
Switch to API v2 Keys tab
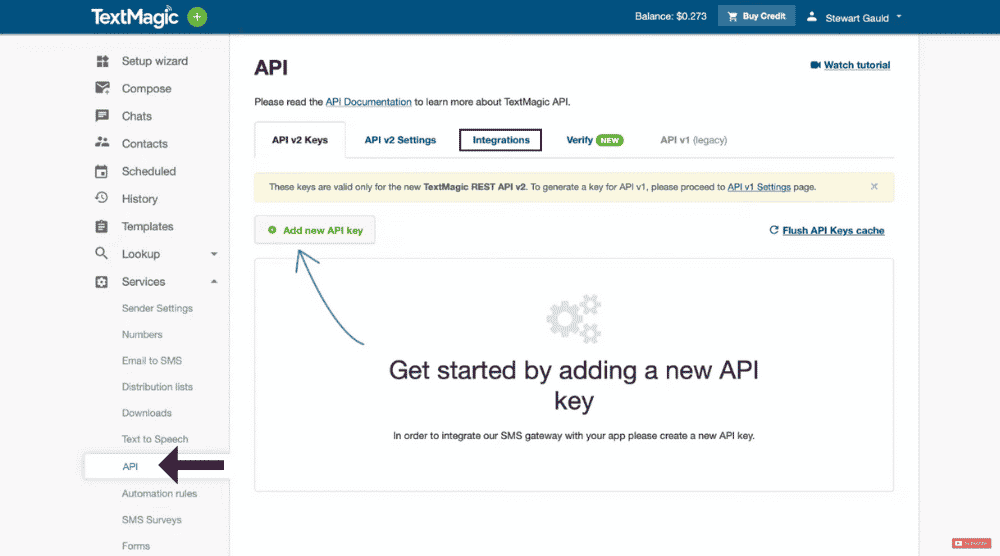tap(300, 140)
